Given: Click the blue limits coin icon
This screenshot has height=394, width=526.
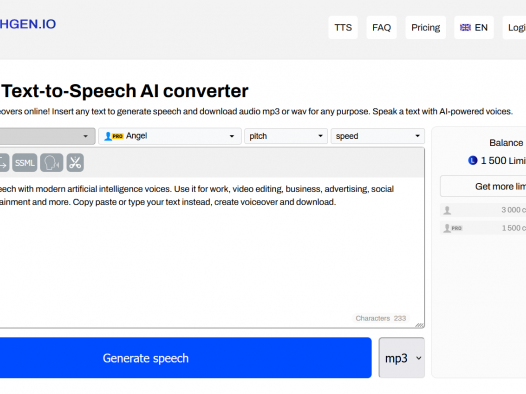Looking at the screenshot, I should [473, 161].
